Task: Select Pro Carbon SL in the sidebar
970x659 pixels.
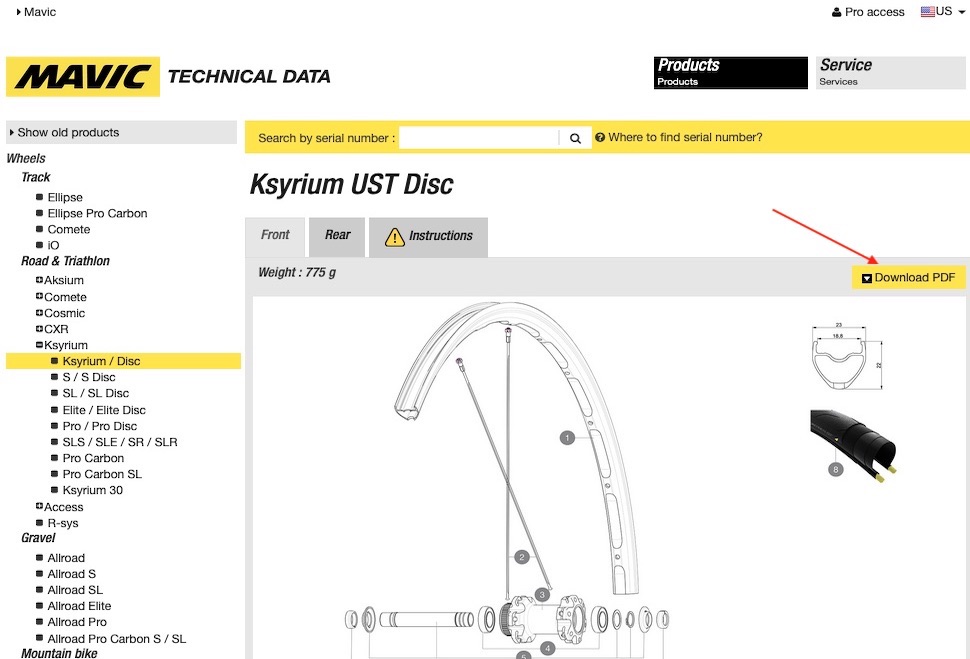Action: (x=102, y=474)
